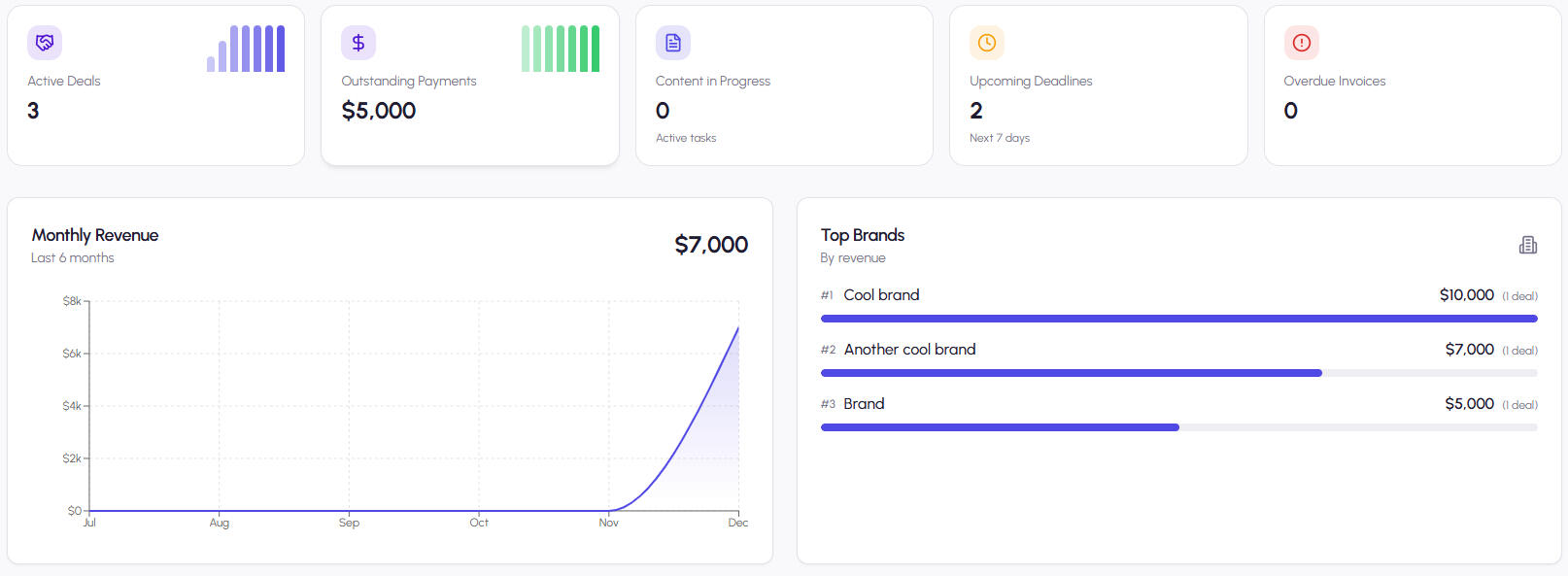Select the Cool brand entry name

pos(881,295)
